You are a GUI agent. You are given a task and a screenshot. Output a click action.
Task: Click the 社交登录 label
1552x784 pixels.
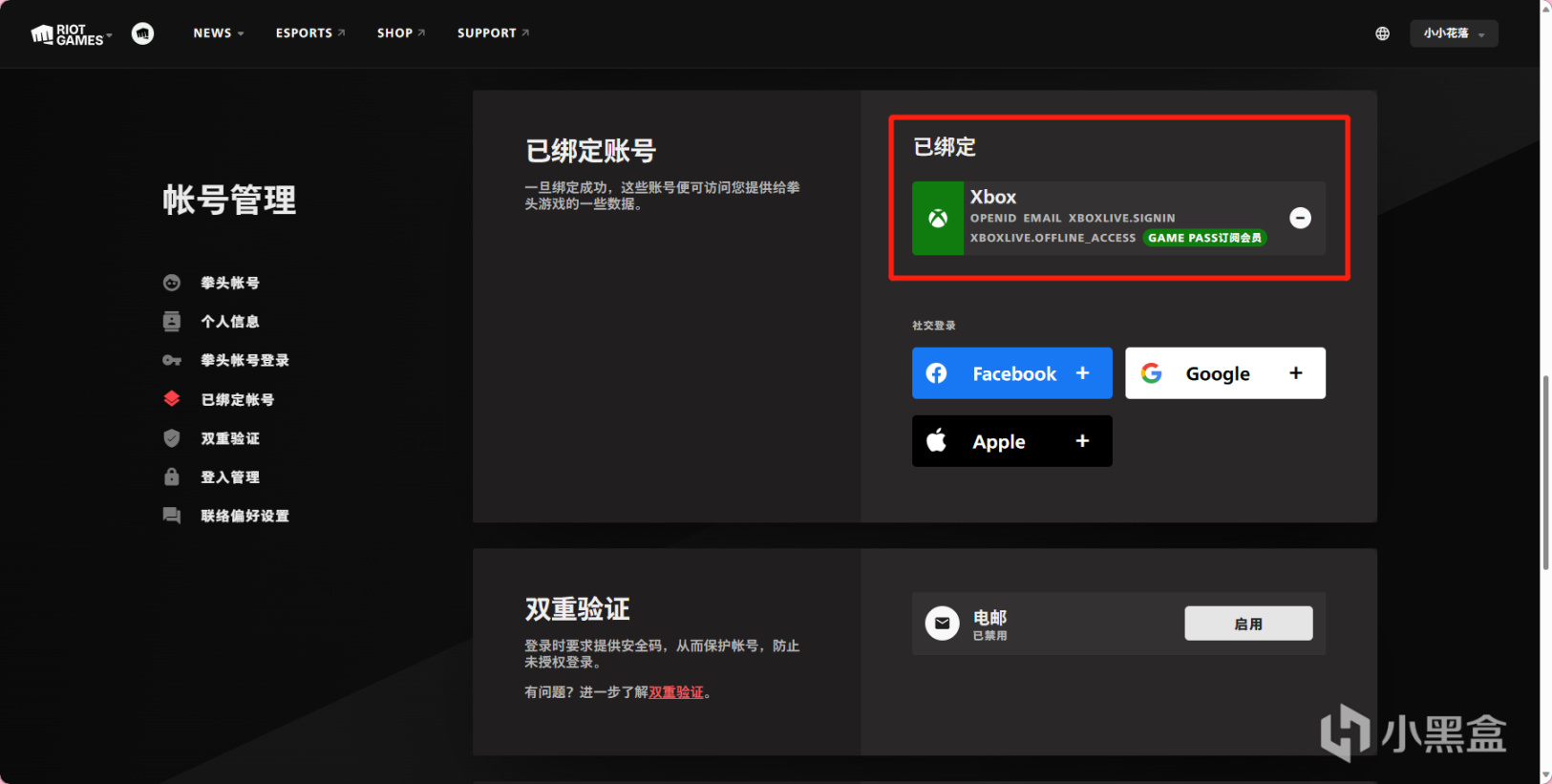pos(933,326)
